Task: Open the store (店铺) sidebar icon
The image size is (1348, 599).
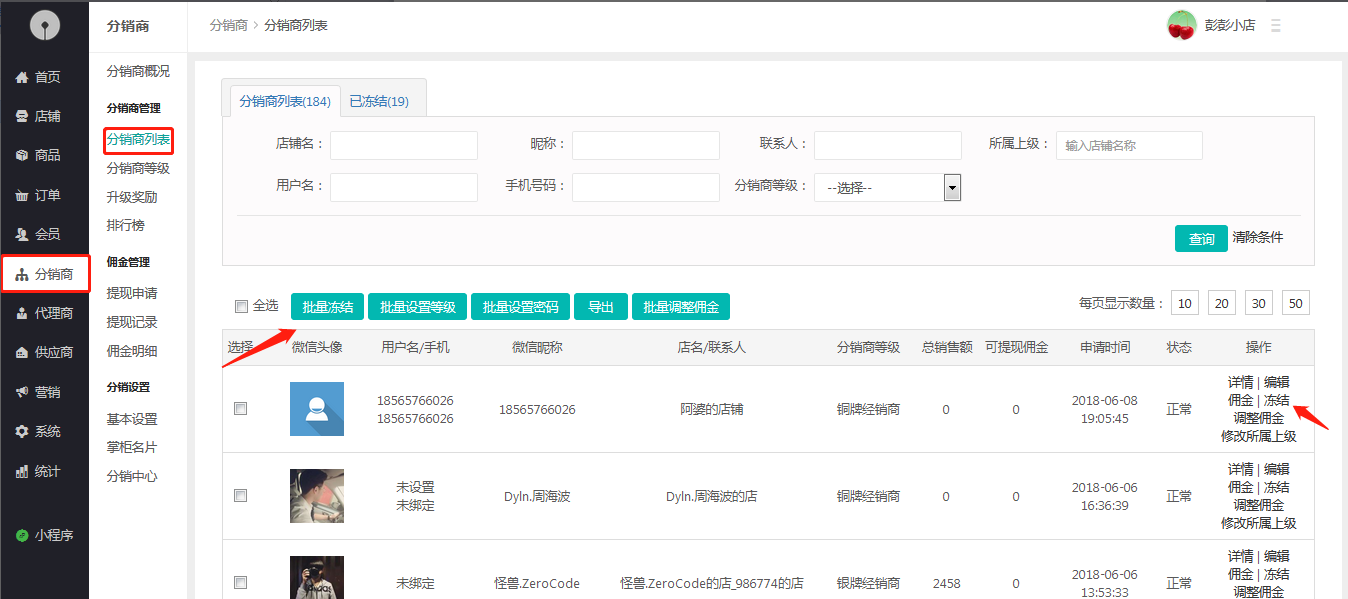Action: pos(22,116)
